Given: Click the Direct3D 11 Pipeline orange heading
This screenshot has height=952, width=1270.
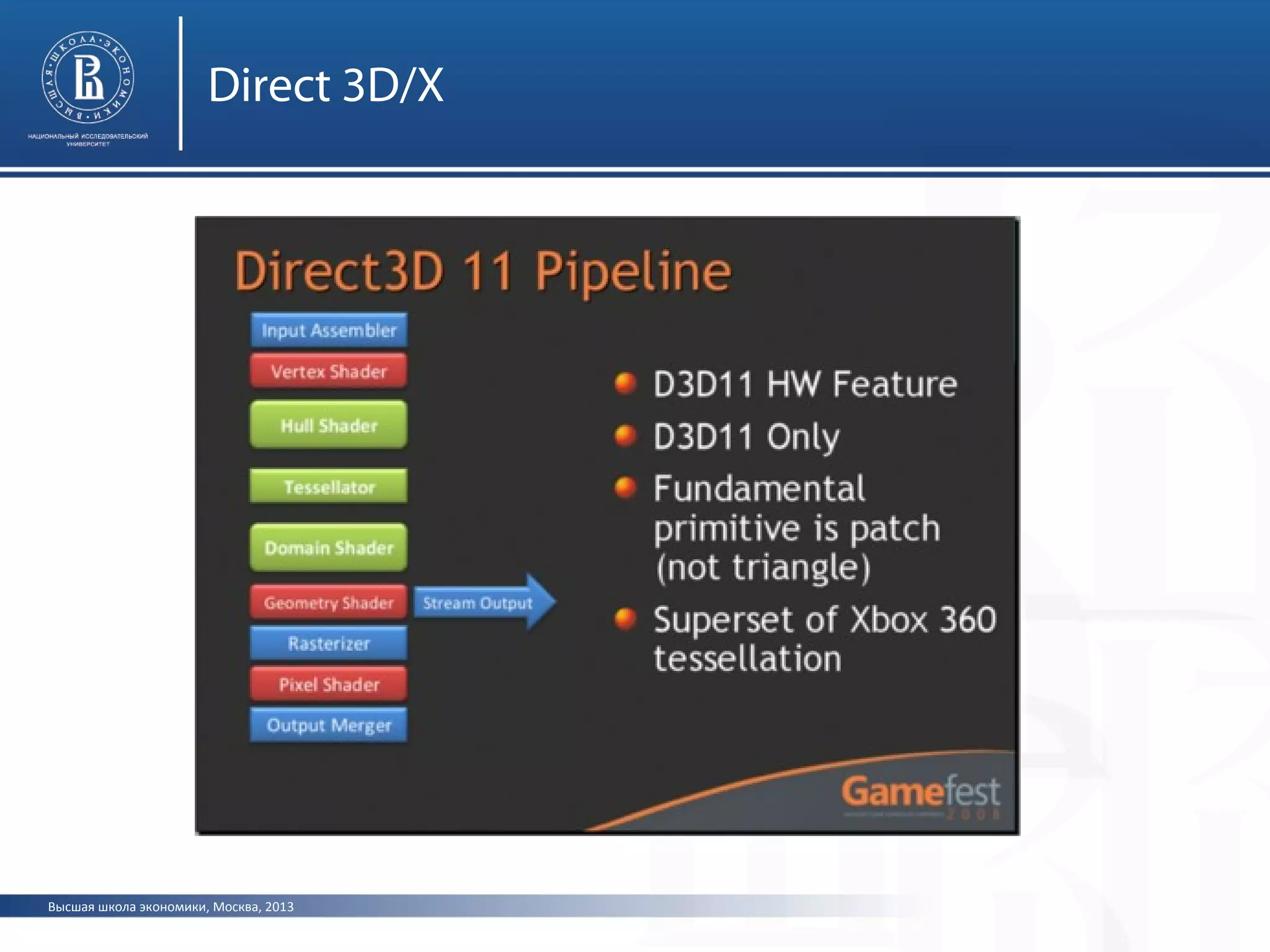Looking at the screenshot, I should tap(483, 271).
